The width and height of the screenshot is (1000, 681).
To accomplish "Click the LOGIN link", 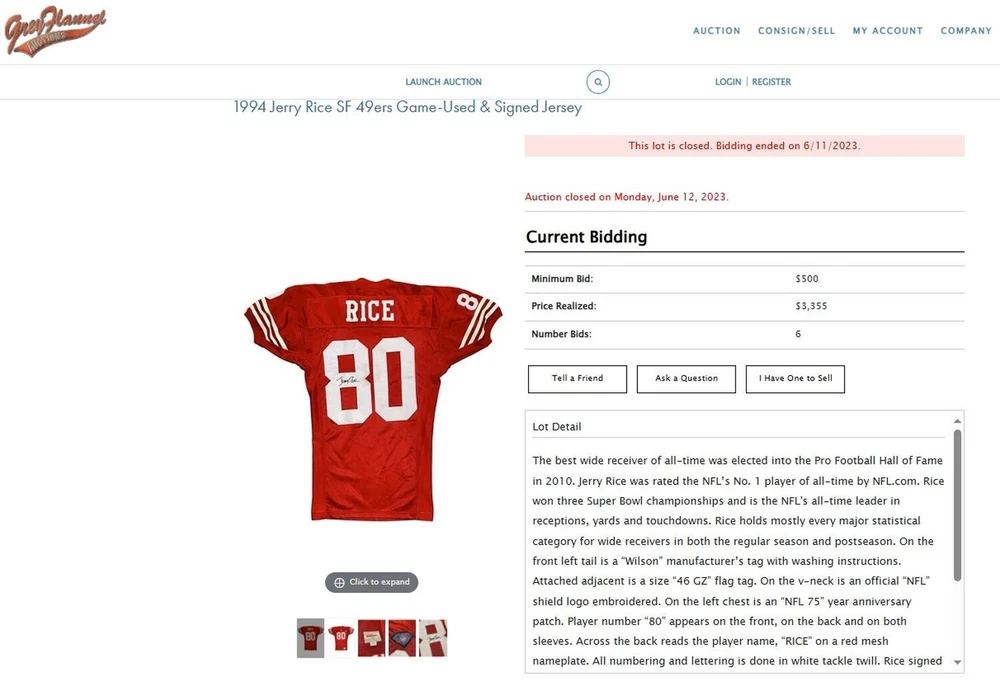I will (728, 82).
